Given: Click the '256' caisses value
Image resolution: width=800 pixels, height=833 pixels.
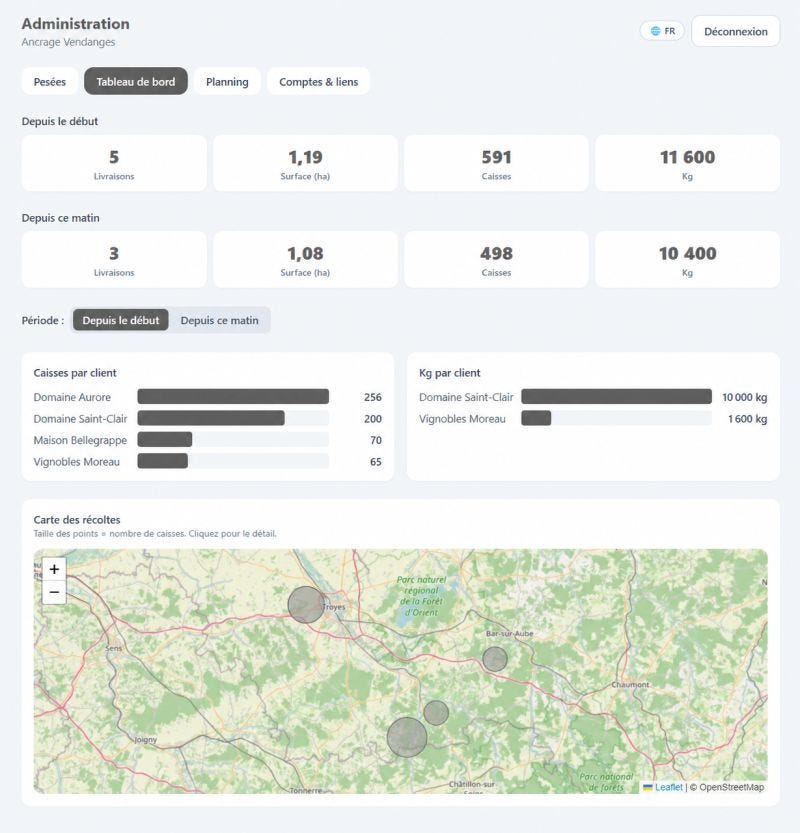Looking at the screenshot, I should 373,397.
